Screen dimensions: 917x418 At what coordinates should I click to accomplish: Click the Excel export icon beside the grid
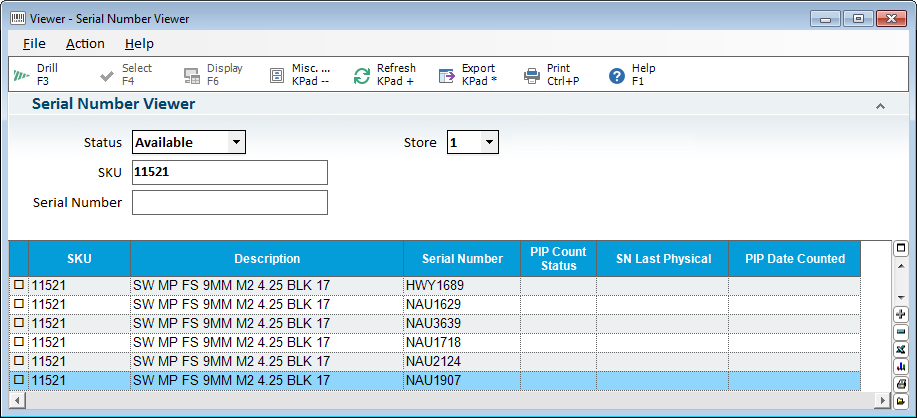[x=900, y=349]
